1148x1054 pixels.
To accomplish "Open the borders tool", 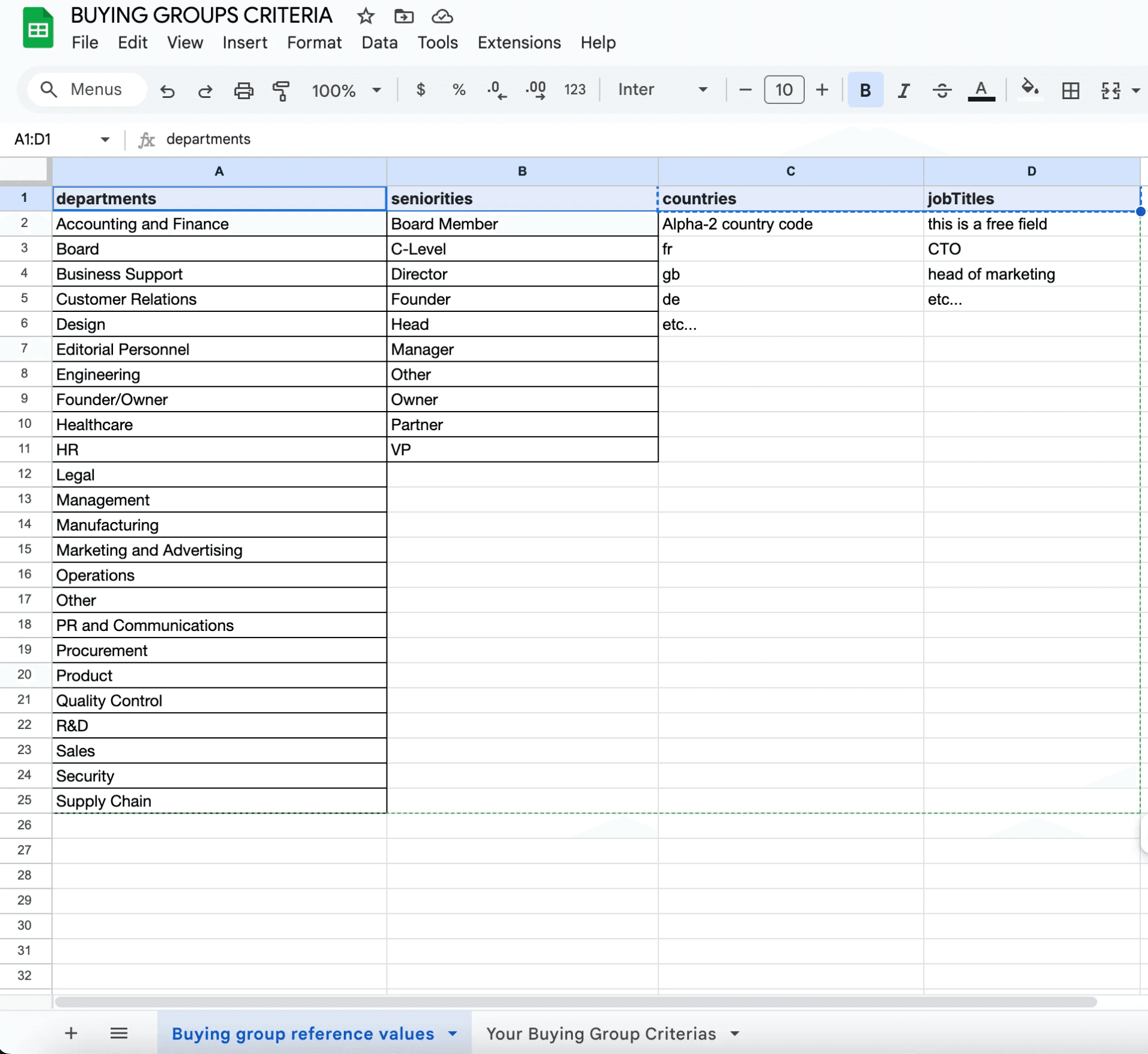I will pyautogui.click(x=1070, y=90).
